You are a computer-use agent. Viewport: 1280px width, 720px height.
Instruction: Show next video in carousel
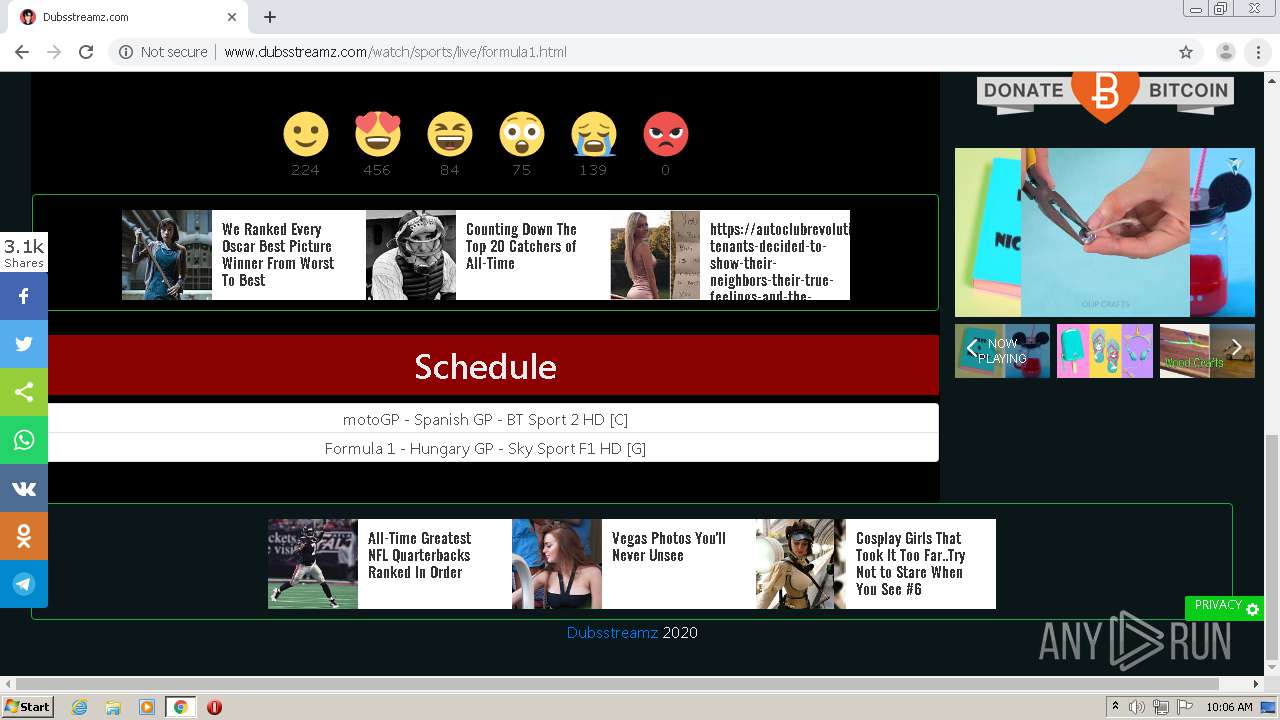coord(1237,348)
